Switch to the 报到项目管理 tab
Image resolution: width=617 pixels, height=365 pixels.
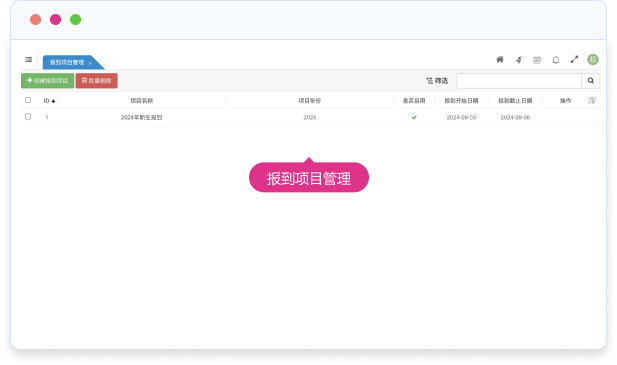click(x=67, y=62)
